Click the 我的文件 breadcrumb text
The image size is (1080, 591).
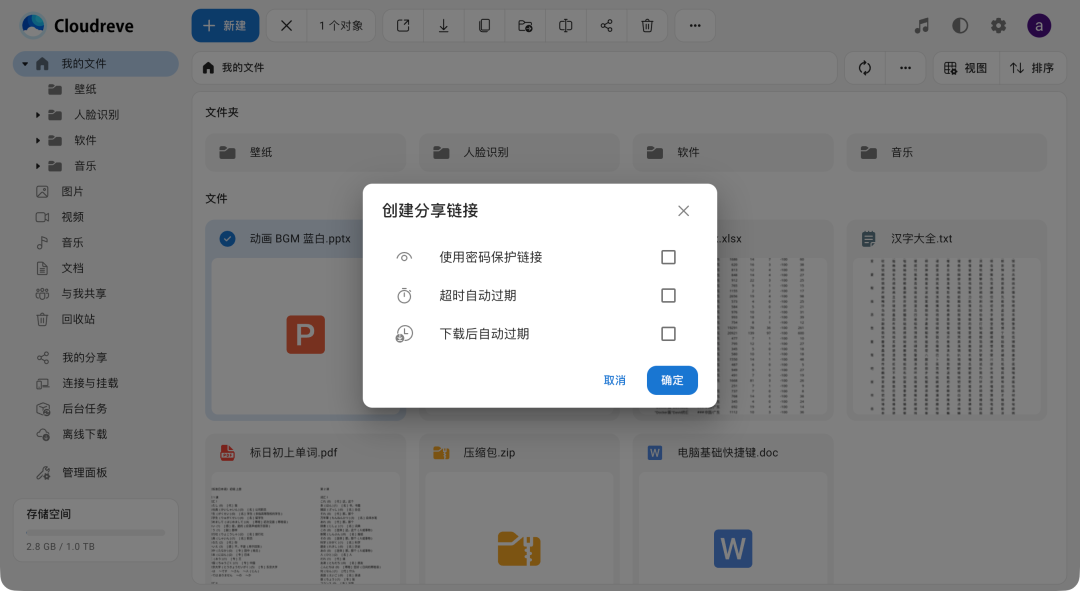242,68
